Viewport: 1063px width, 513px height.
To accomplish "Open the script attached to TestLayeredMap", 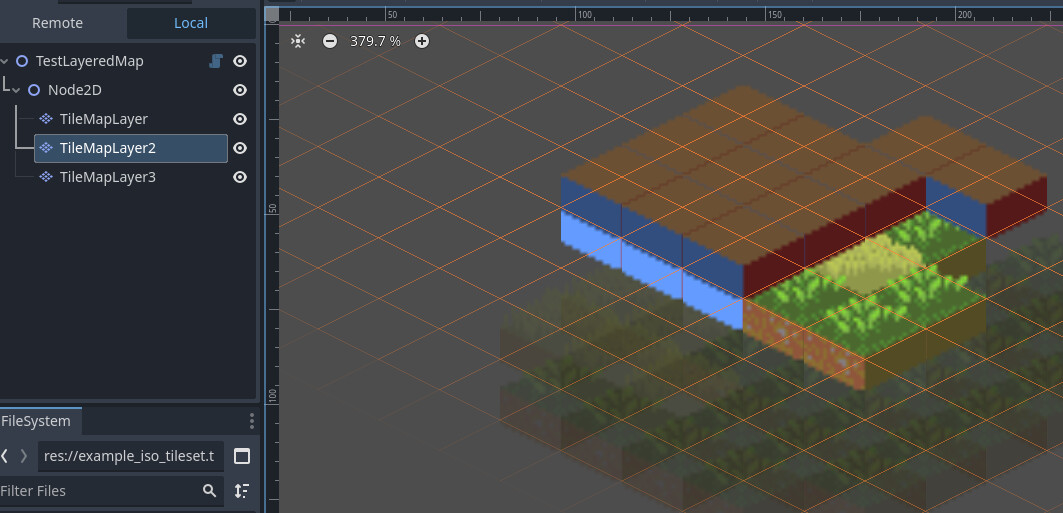I will [x=216, y=61].
